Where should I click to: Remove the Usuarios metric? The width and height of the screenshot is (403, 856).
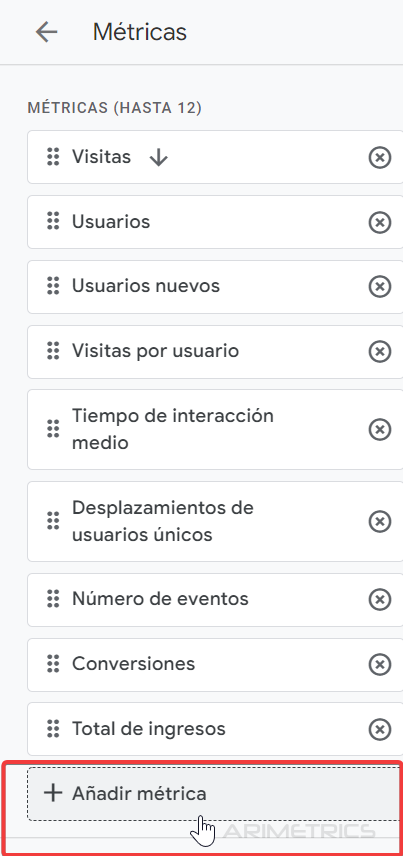click(380, 222)
